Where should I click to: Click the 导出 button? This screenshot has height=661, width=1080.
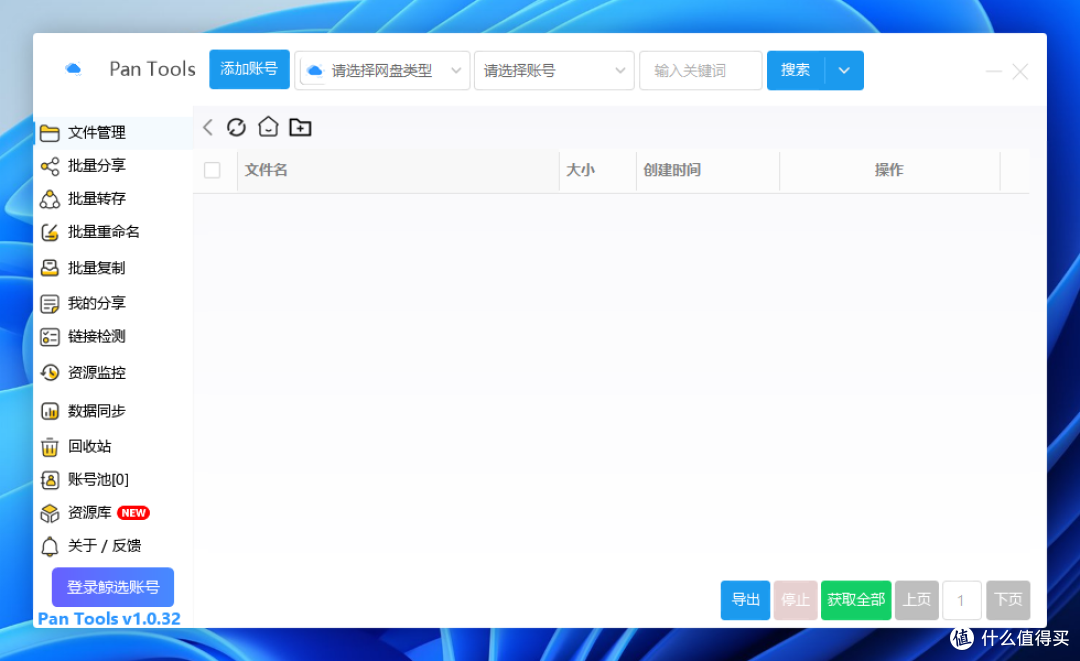coord(745,600)
